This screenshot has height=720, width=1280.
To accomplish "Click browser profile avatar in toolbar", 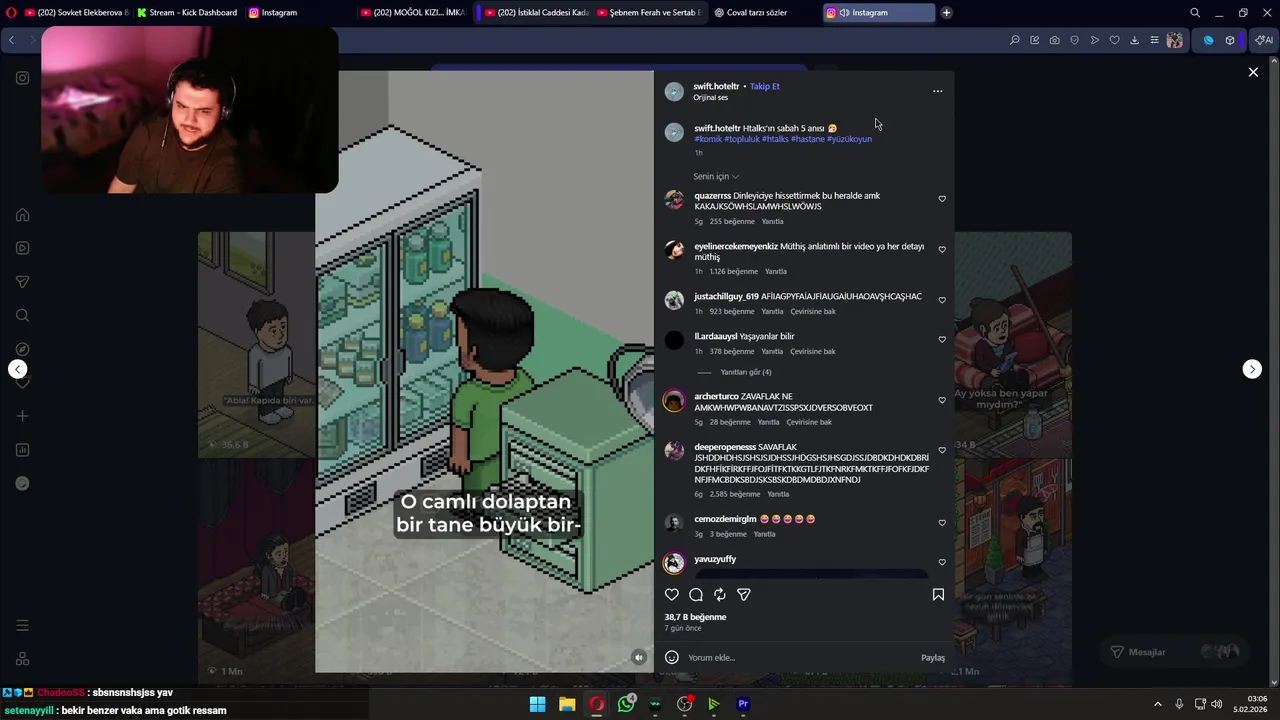I will 1175,40.
